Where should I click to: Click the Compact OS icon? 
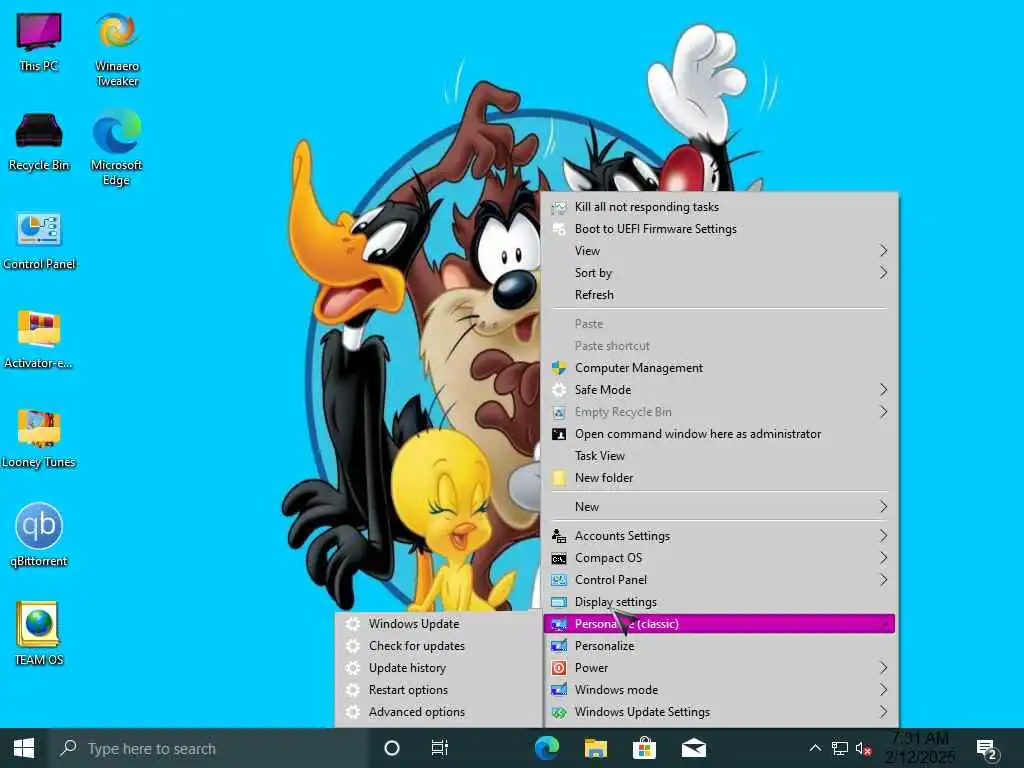point(559,558)
